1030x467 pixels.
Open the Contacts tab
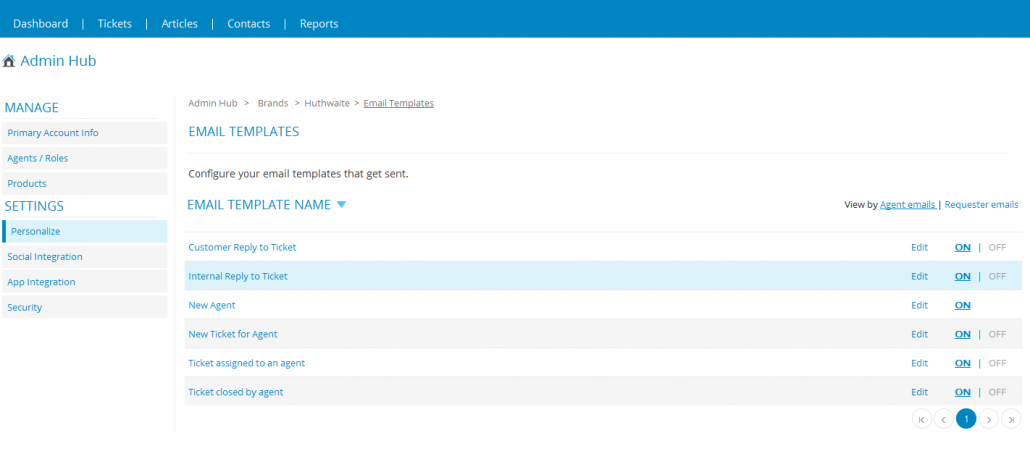(249, 24)
